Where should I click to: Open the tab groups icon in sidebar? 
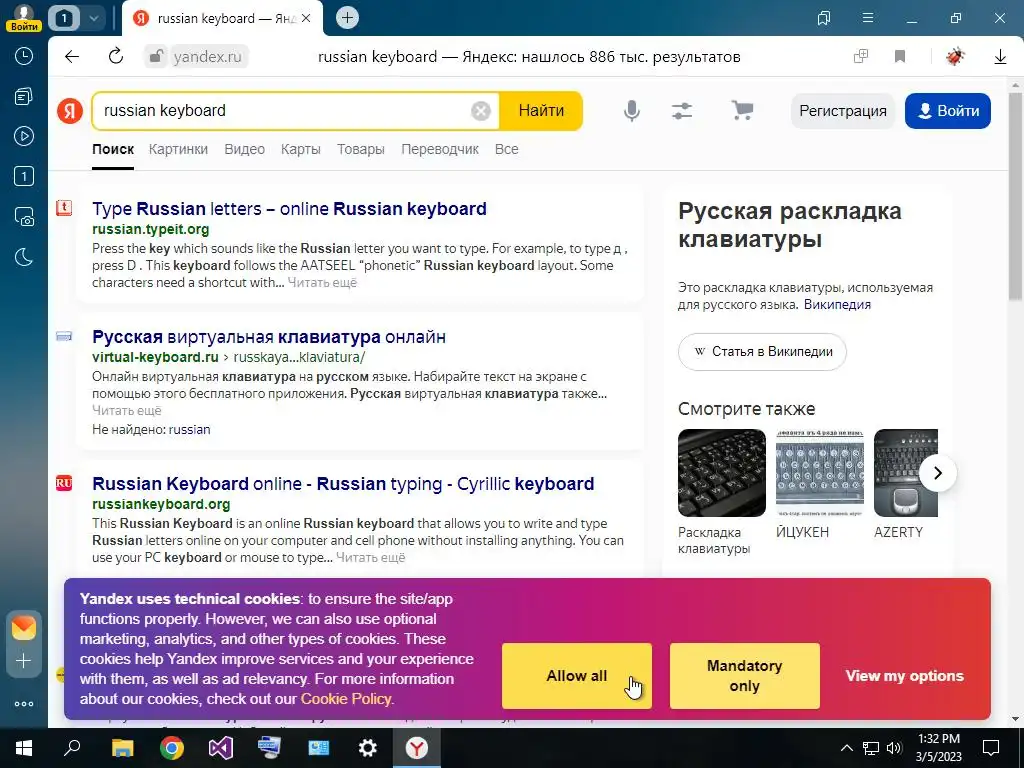pos(24,97)
